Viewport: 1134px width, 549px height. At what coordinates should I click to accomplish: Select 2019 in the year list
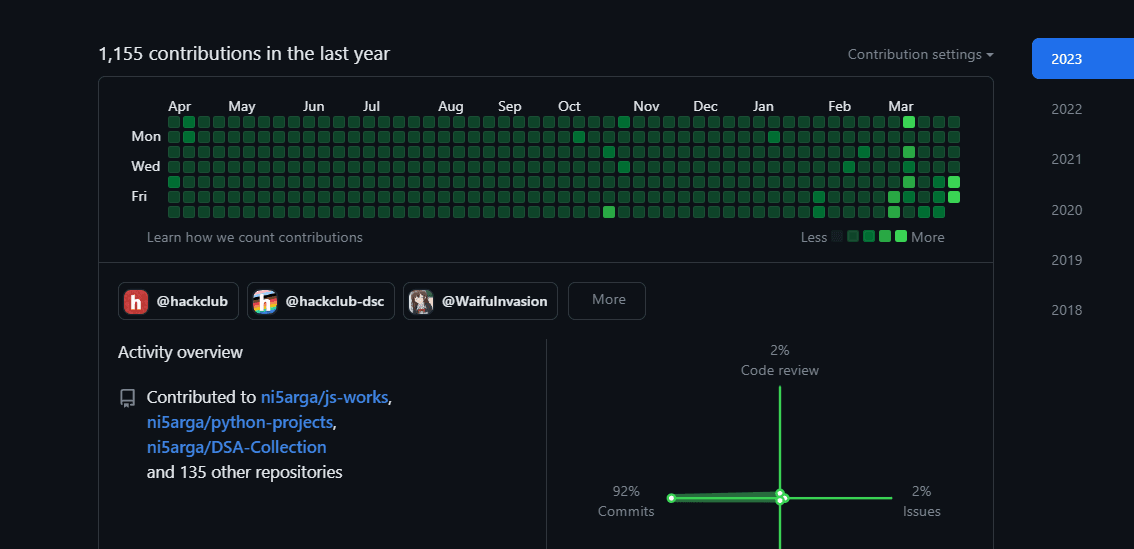tap(1066, 260)
